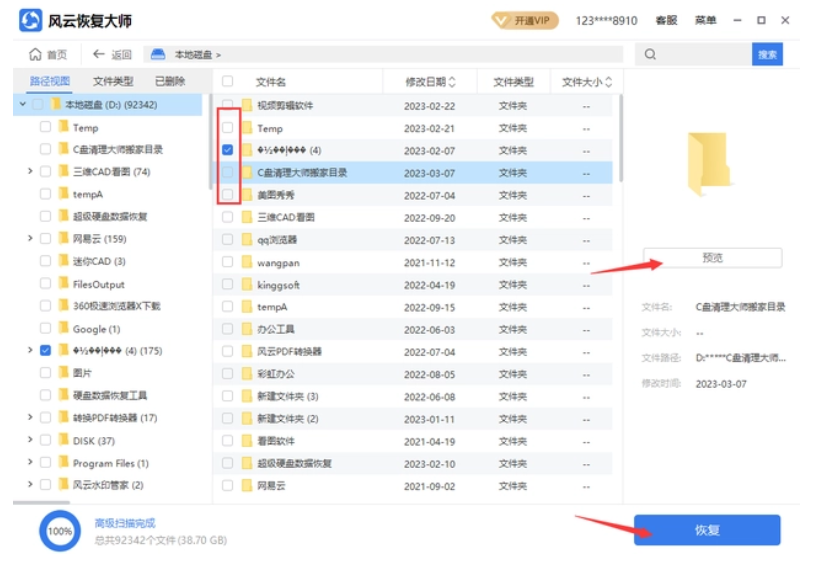Switch to the 已删除 tab
The height and width of the screenshot is (570, 815).
tap(170, 81)
